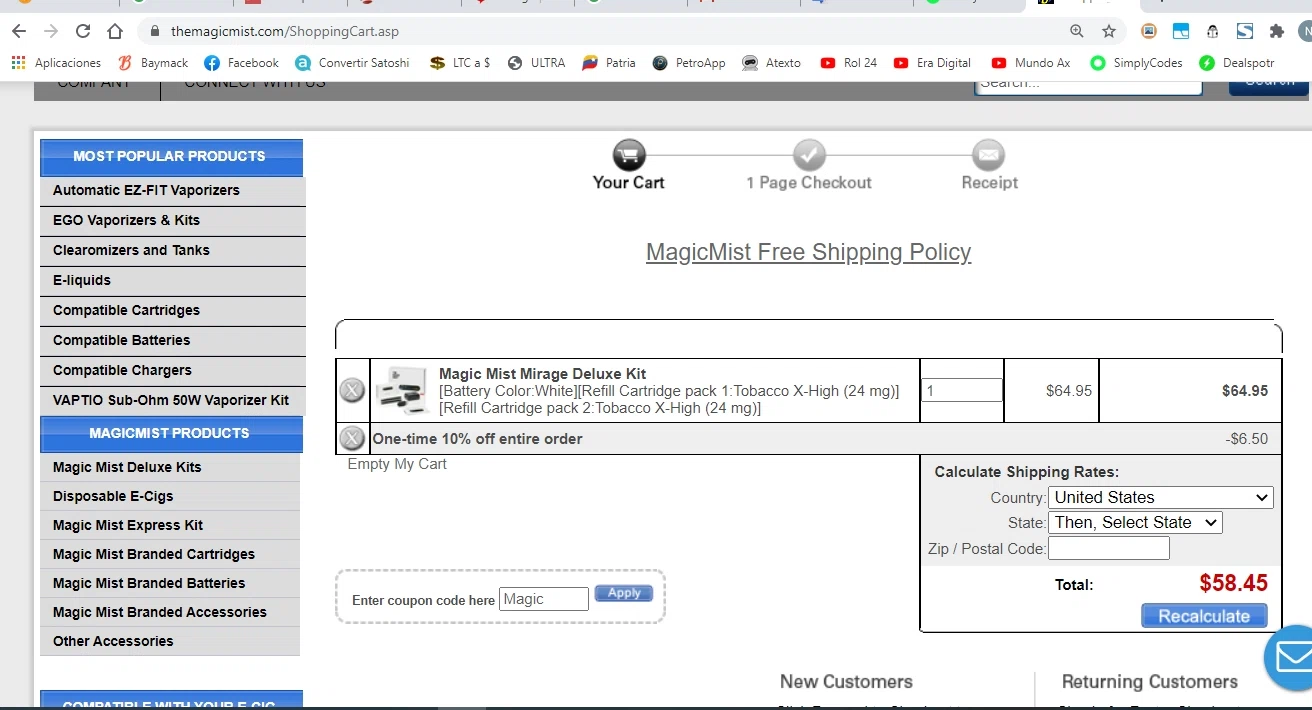
Task: Open the Country dropdown
Action: [1160, 497]
